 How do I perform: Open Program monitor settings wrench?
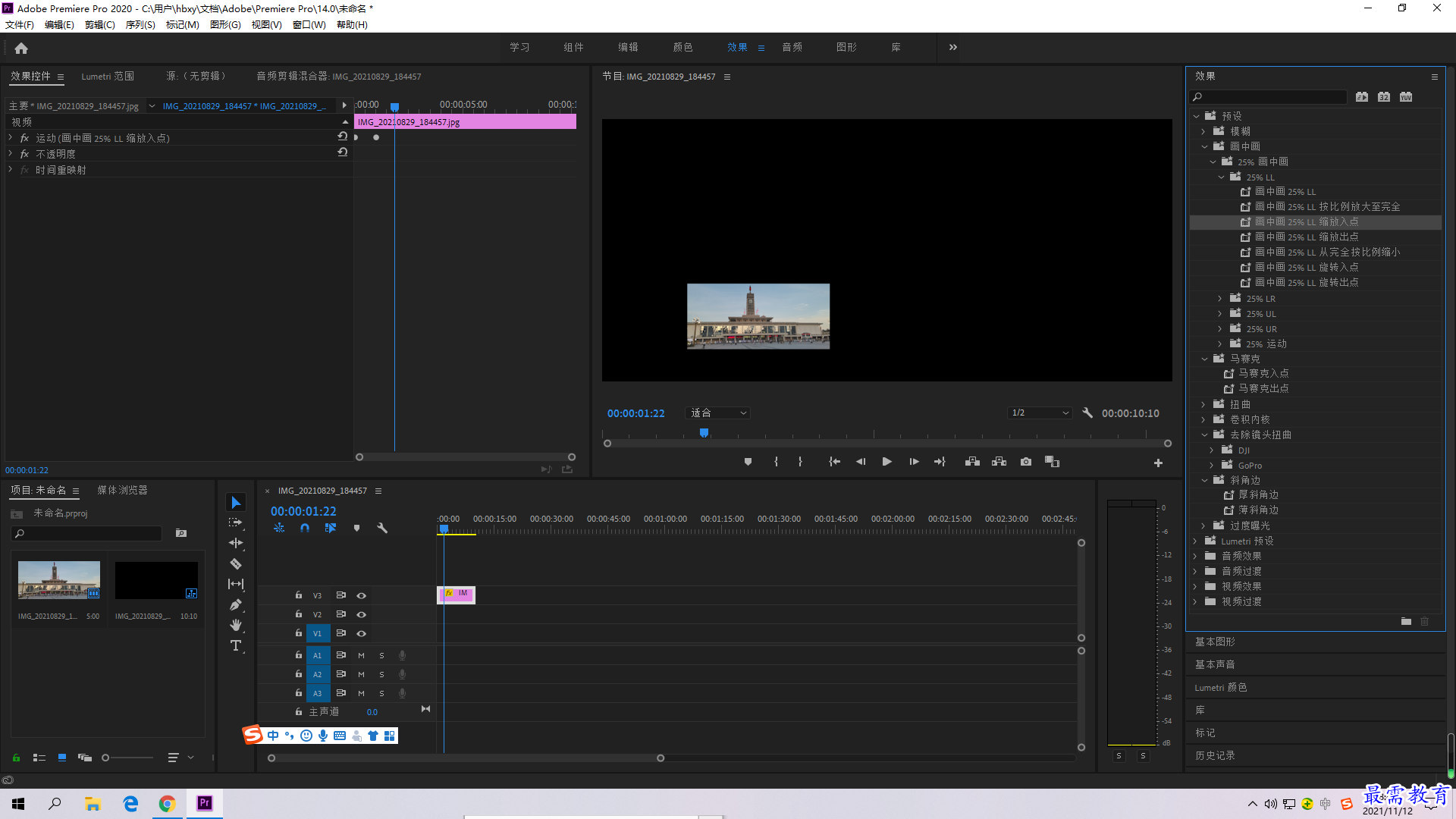click(1087, 413)
